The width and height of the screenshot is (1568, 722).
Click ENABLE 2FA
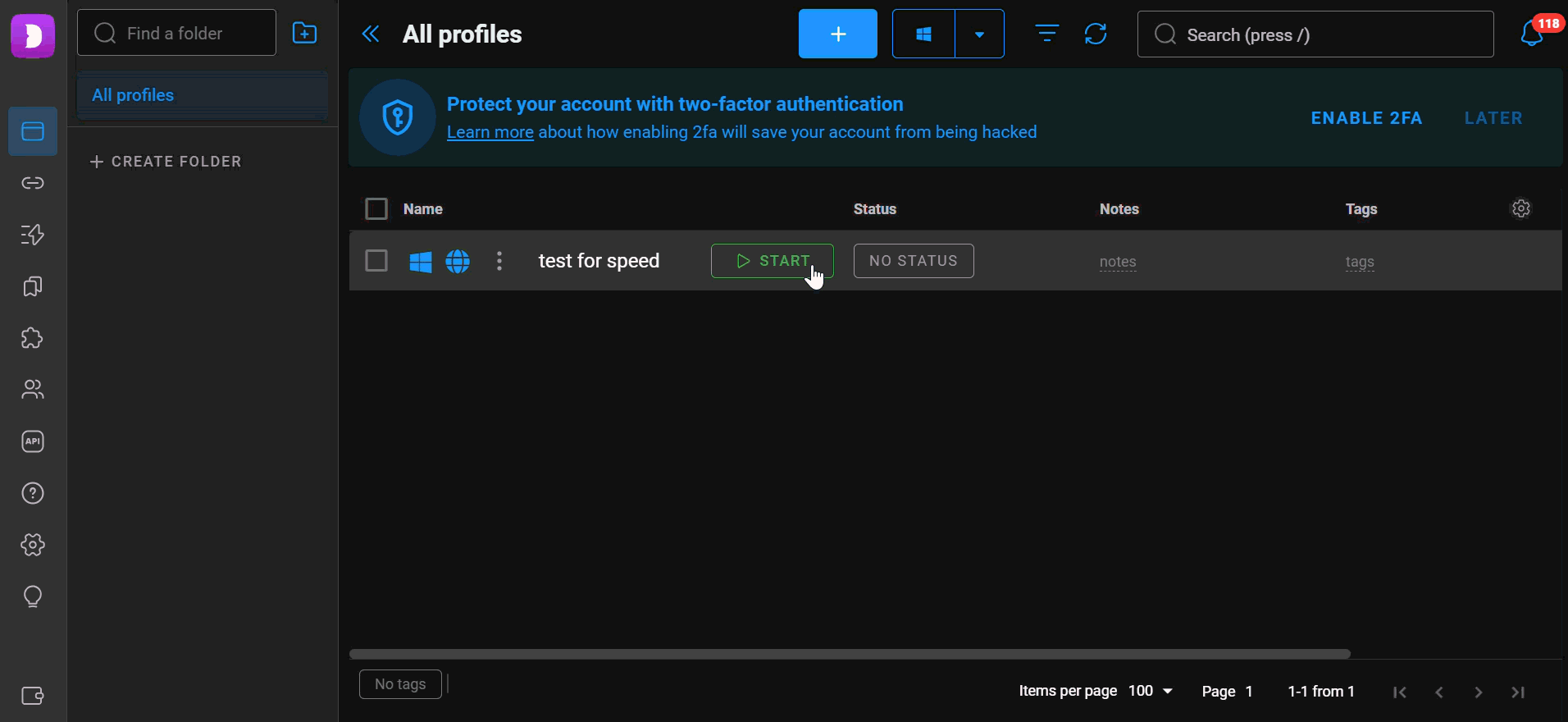tap(1366, 118)
